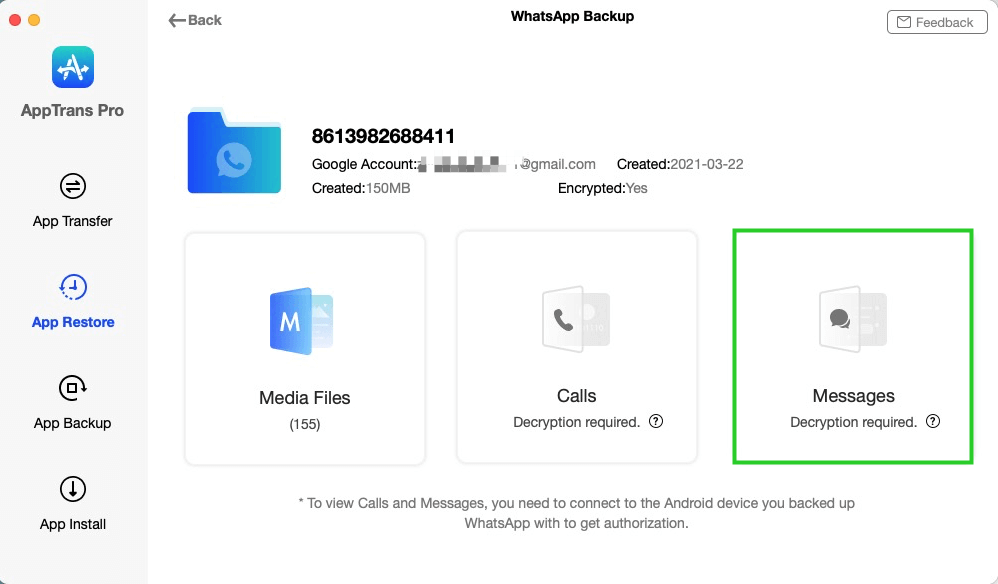Click the yellow minimize window button
This screenshot has width=998, height=584.
34,20
